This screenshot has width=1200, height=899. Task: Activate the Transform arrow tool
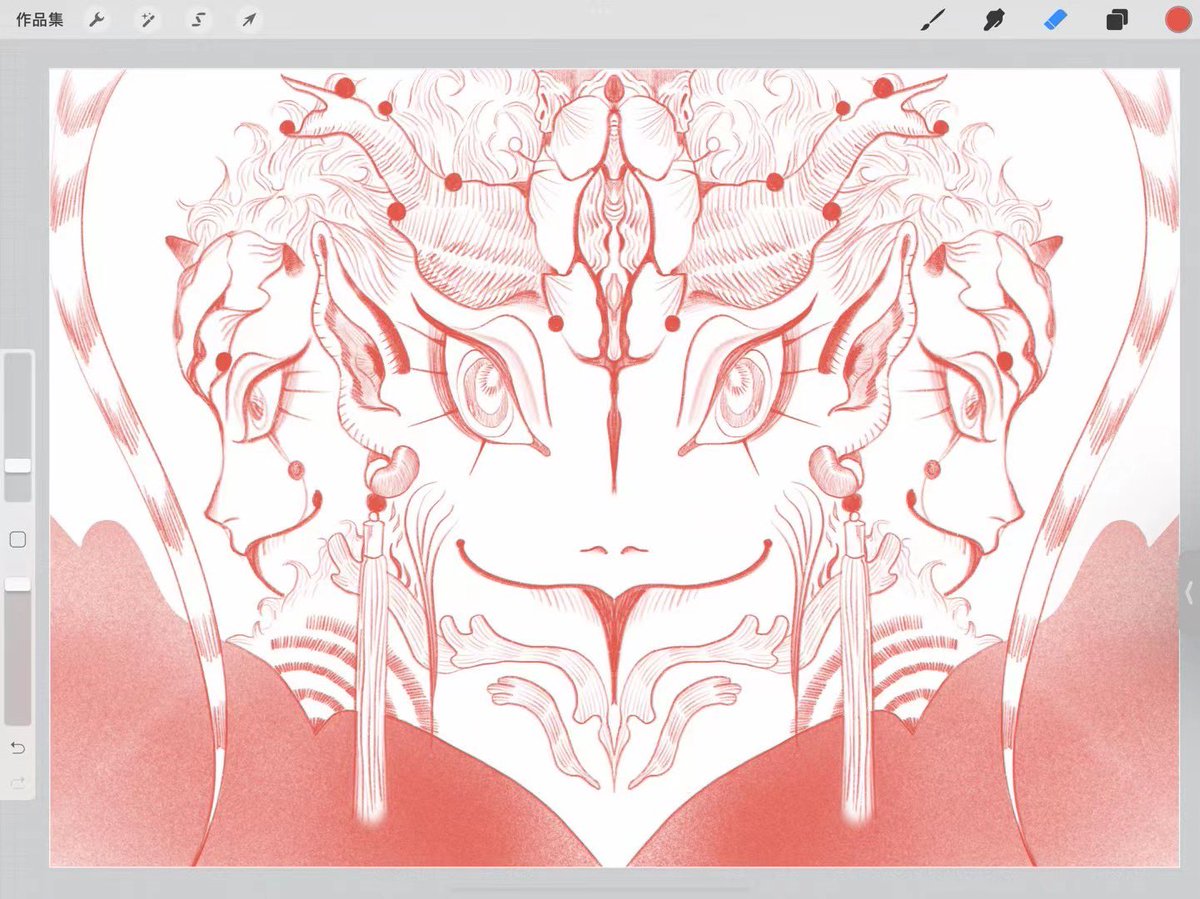247,20
